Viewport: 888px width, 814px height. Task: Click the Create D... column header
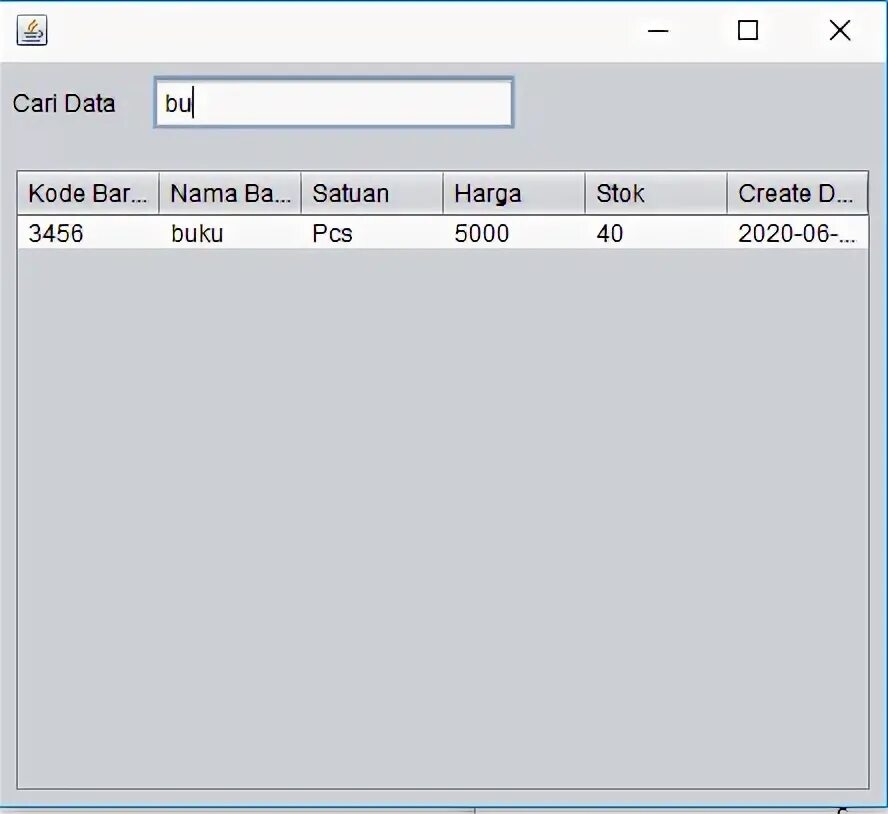797,193
